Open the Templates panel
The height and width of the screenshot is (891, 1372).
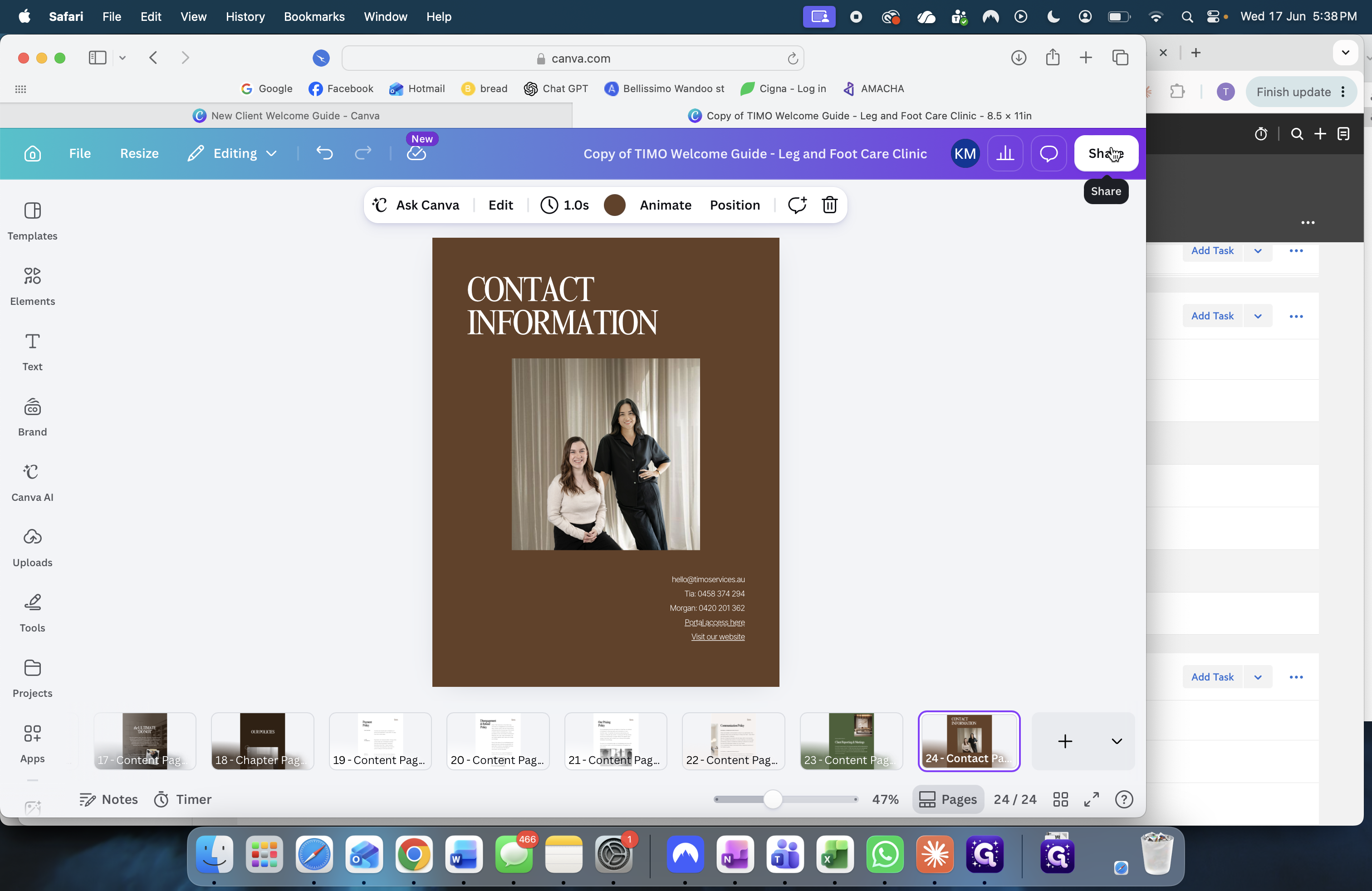[32, 221]
